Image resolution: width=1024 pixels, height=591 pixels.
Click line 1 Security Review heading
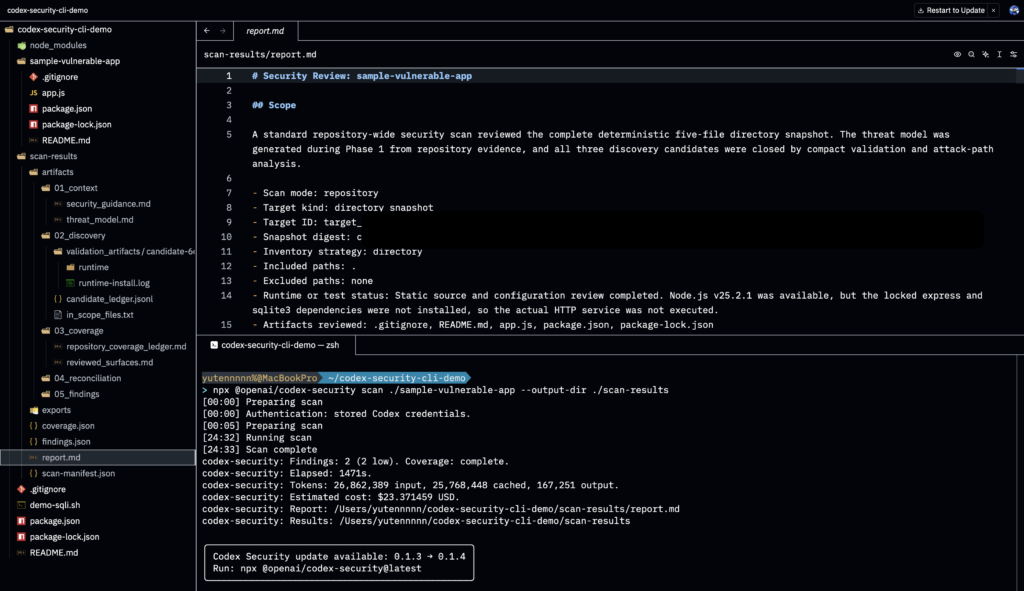tap(362, 76)
